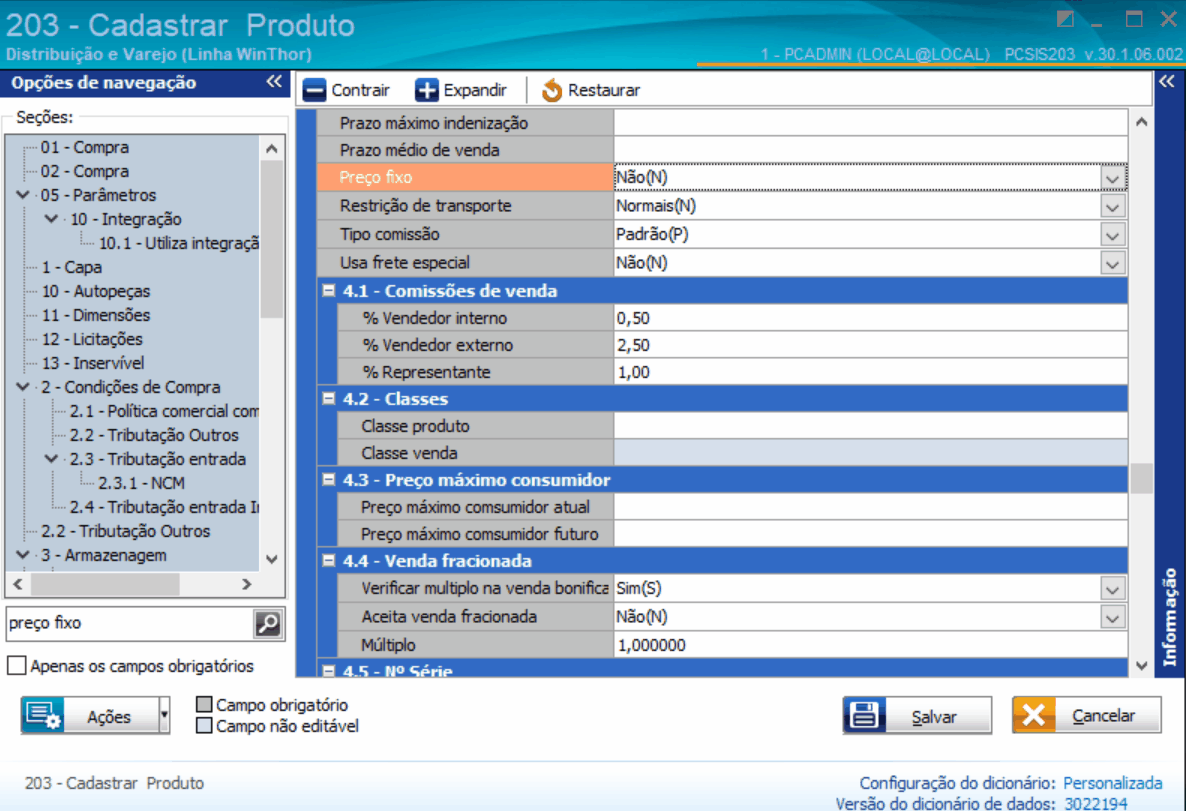Click the Expandir plus icon
Image resolution: width=1186 pixels, height=811 pixels.
(x=427, y=90)
